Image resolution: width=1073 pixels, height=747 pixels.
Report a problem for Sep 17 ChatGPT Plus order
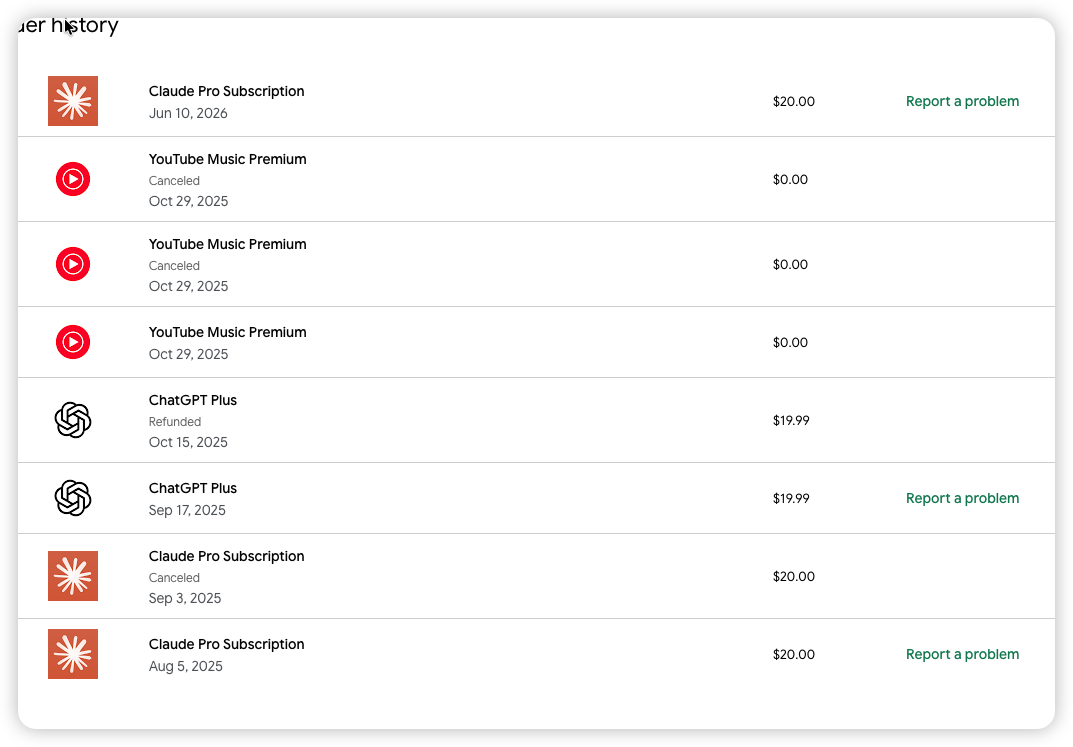click(962, 498)
